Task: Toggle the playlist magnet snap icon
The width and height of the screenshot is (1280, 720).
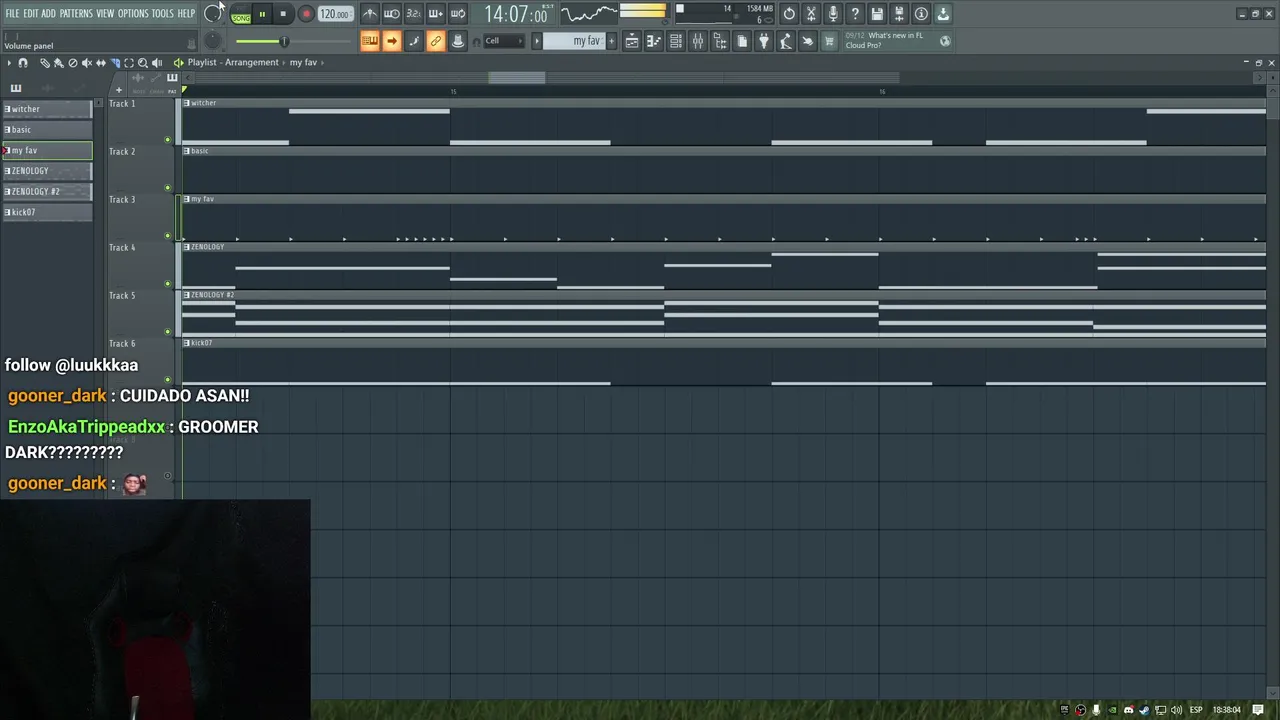Action: [23, 62]
